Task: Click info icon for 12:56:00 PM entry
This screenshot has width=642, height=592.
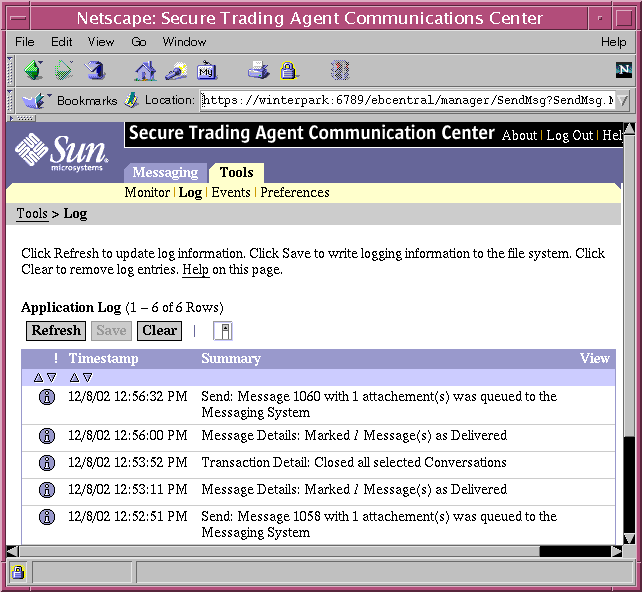Action: (47, 436)
